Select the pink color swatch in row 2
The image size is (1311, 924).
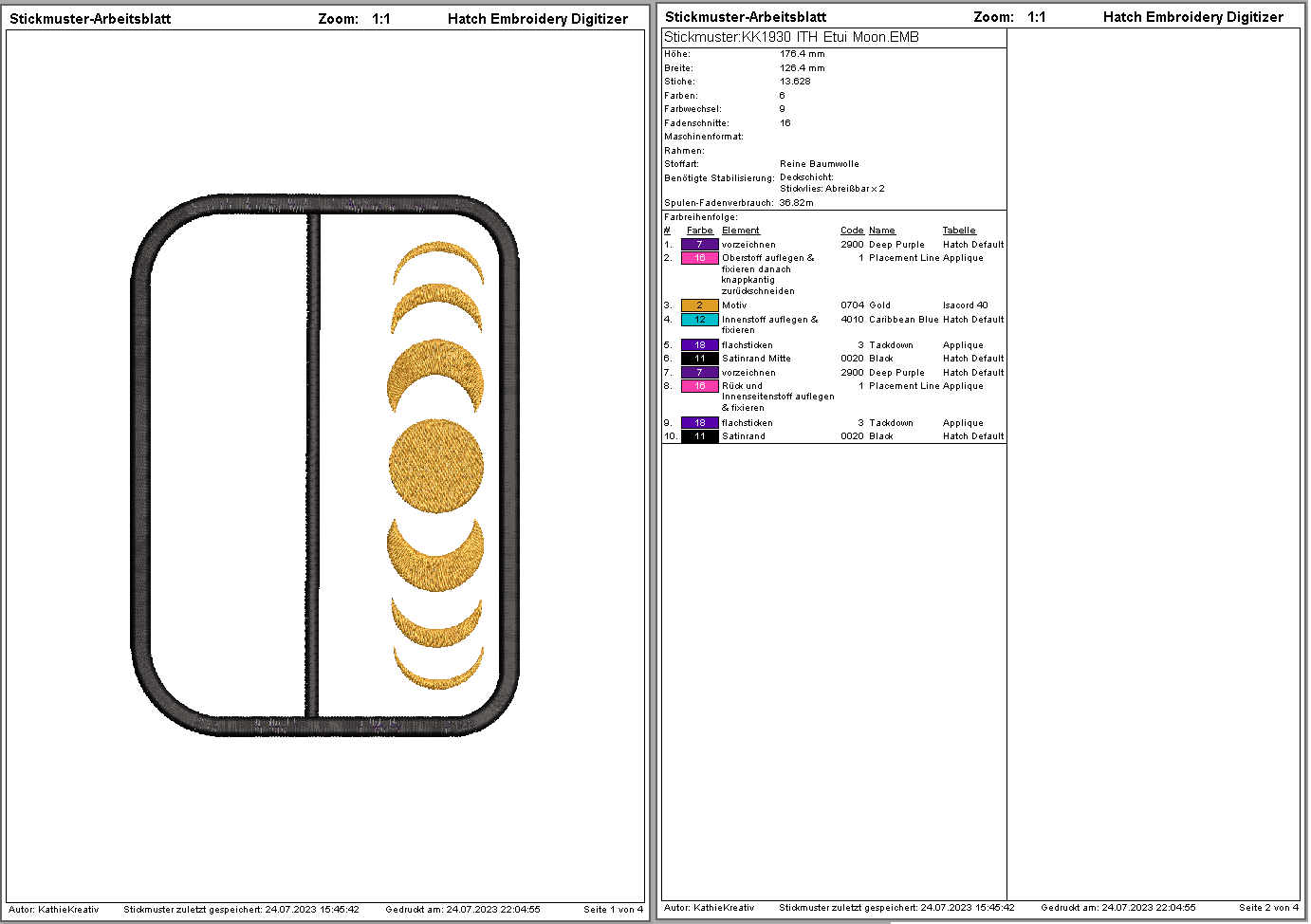(x=699, y=258)
